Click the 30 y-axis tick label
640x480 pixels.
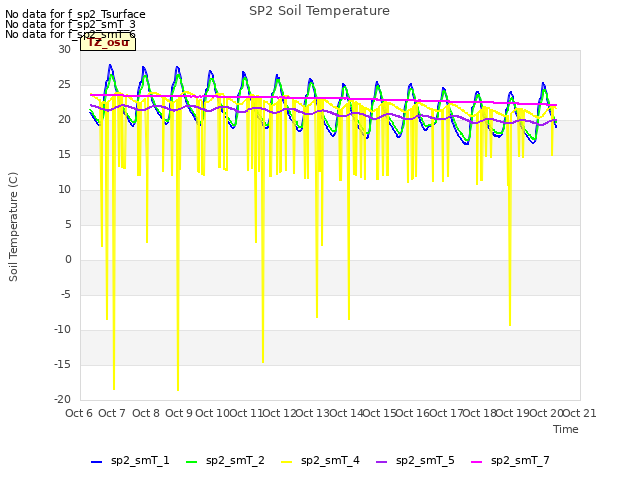click(64, 49)
